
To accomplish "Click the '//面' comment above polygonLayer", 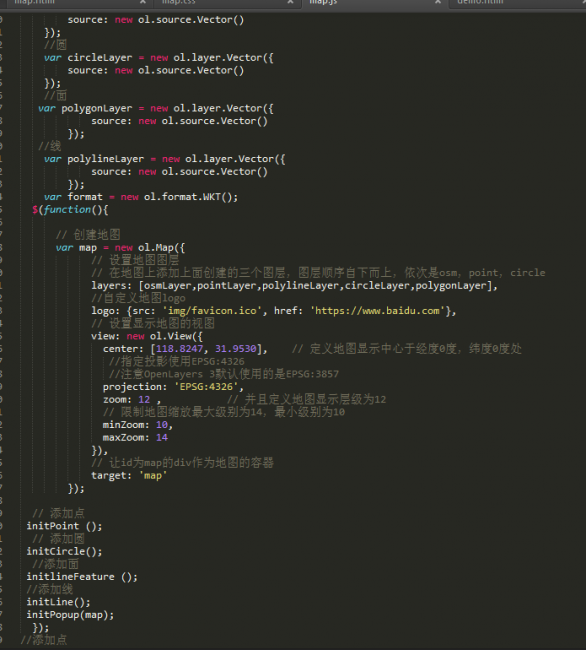I will coord(56,96).
